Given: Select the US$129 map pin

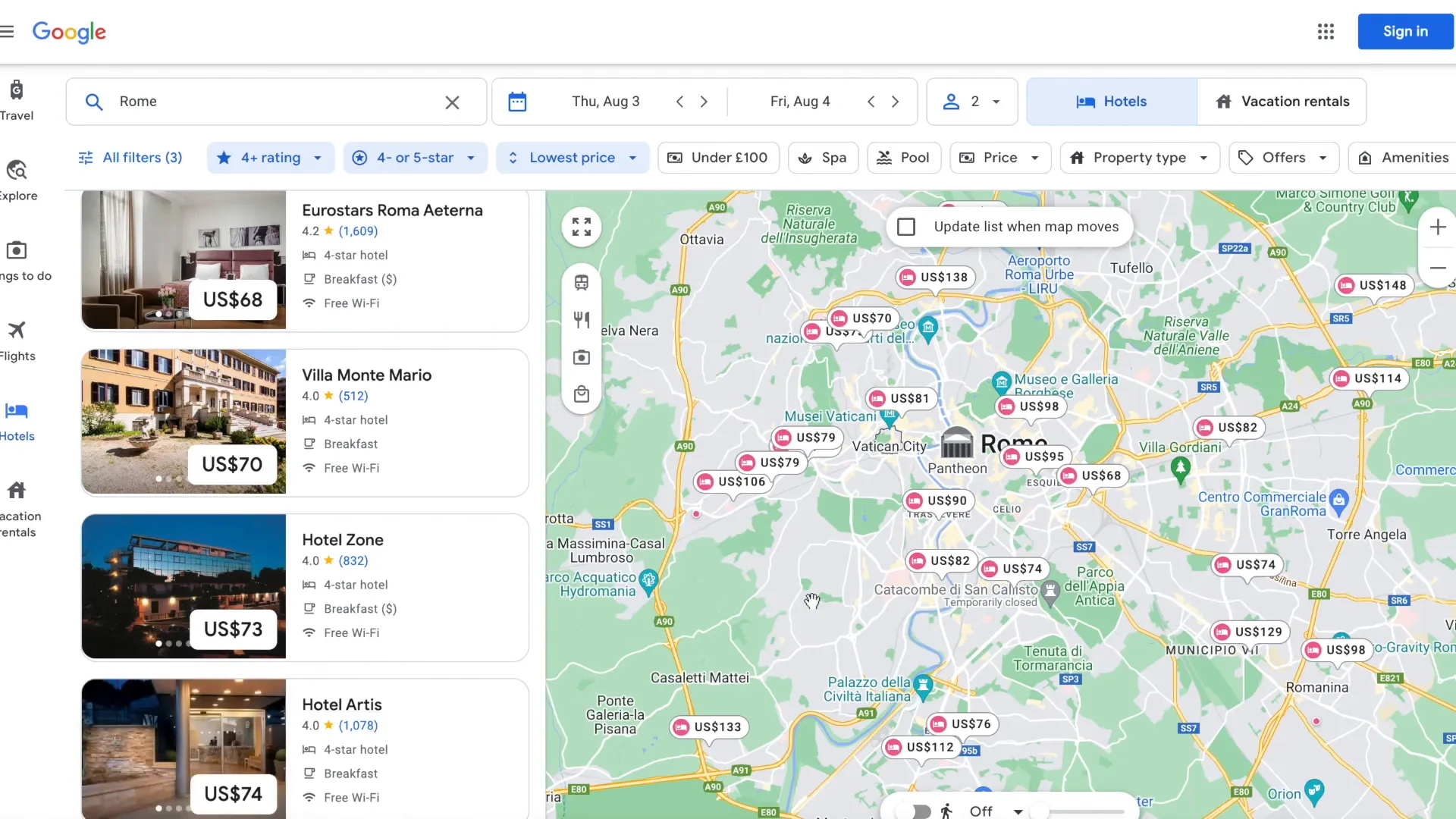Looking at the screenshot, I should 1249,632.
